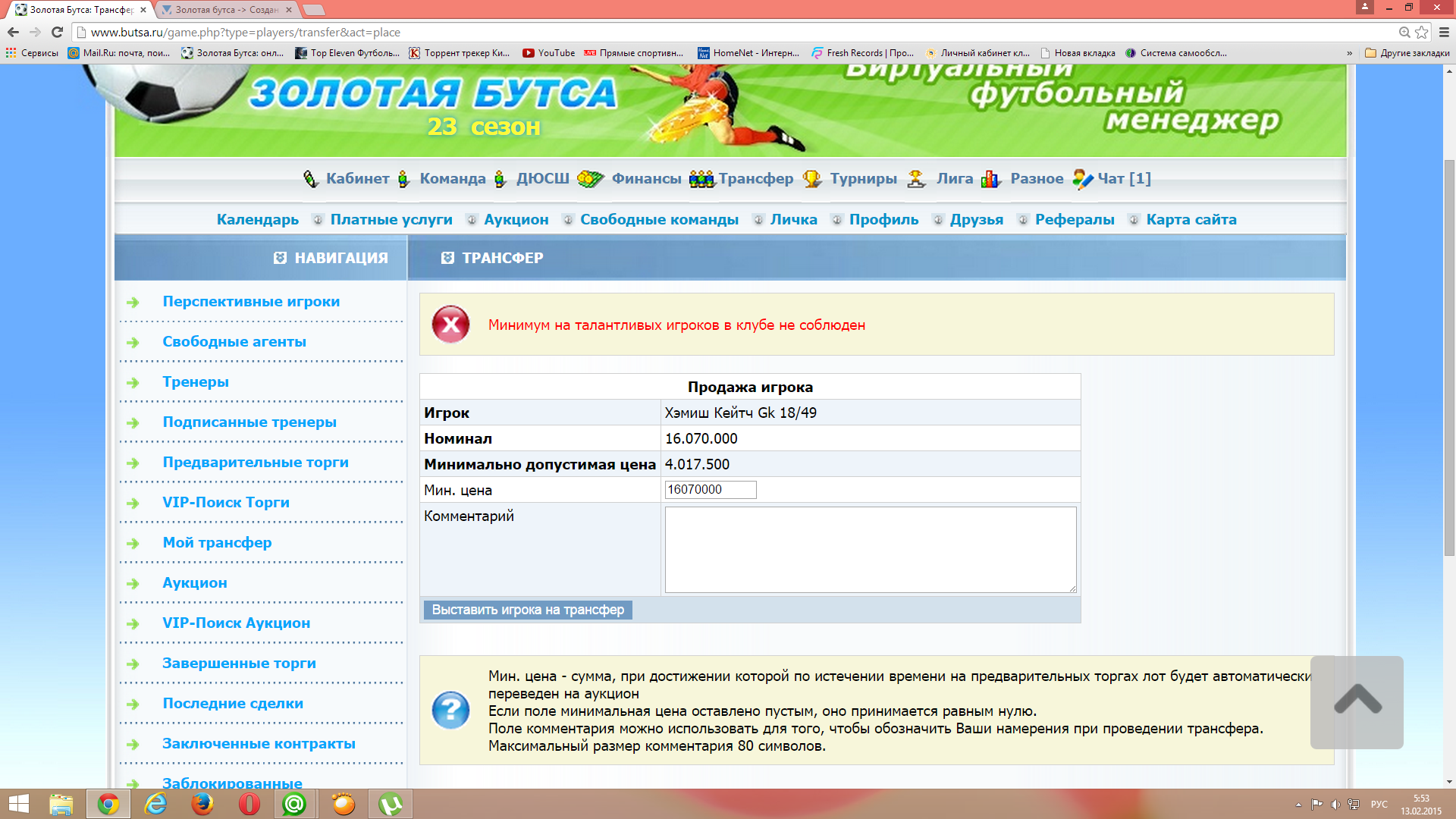Open Трансфер in main menu

pos(755,179)
